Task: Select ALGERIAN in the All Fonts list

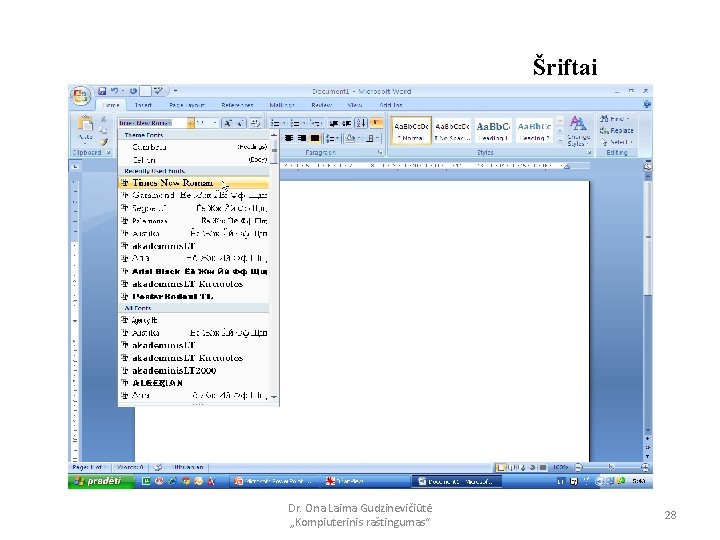Action: click(193, 383)
